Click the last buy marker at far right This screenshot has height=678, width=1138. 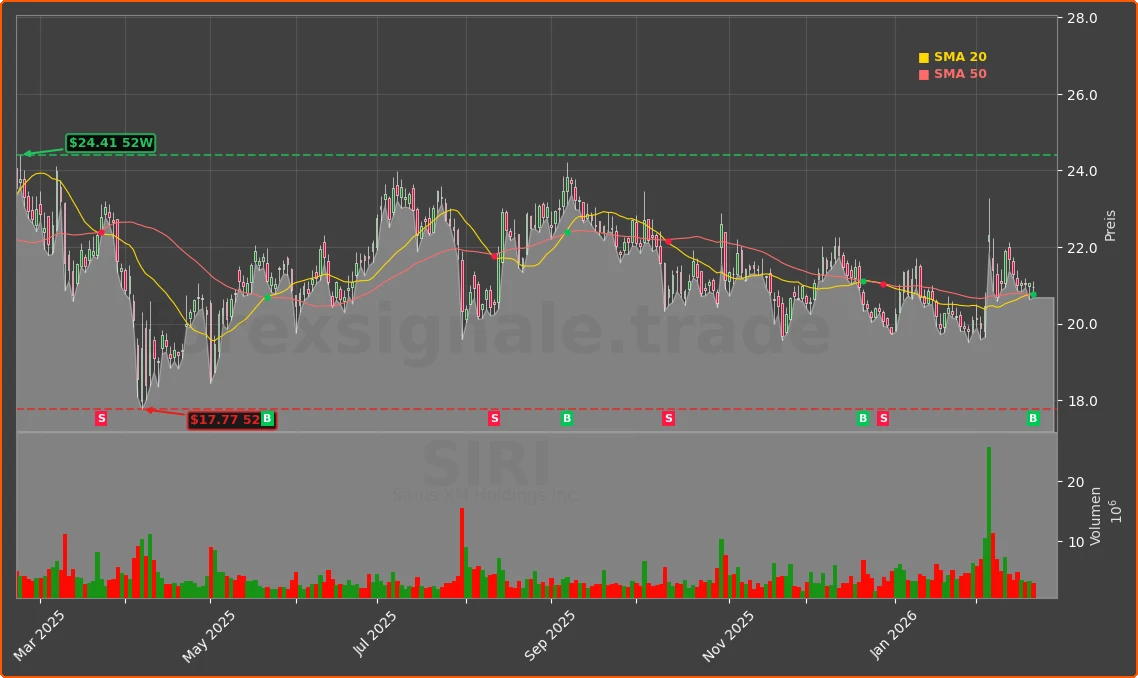pos(1033,418)
